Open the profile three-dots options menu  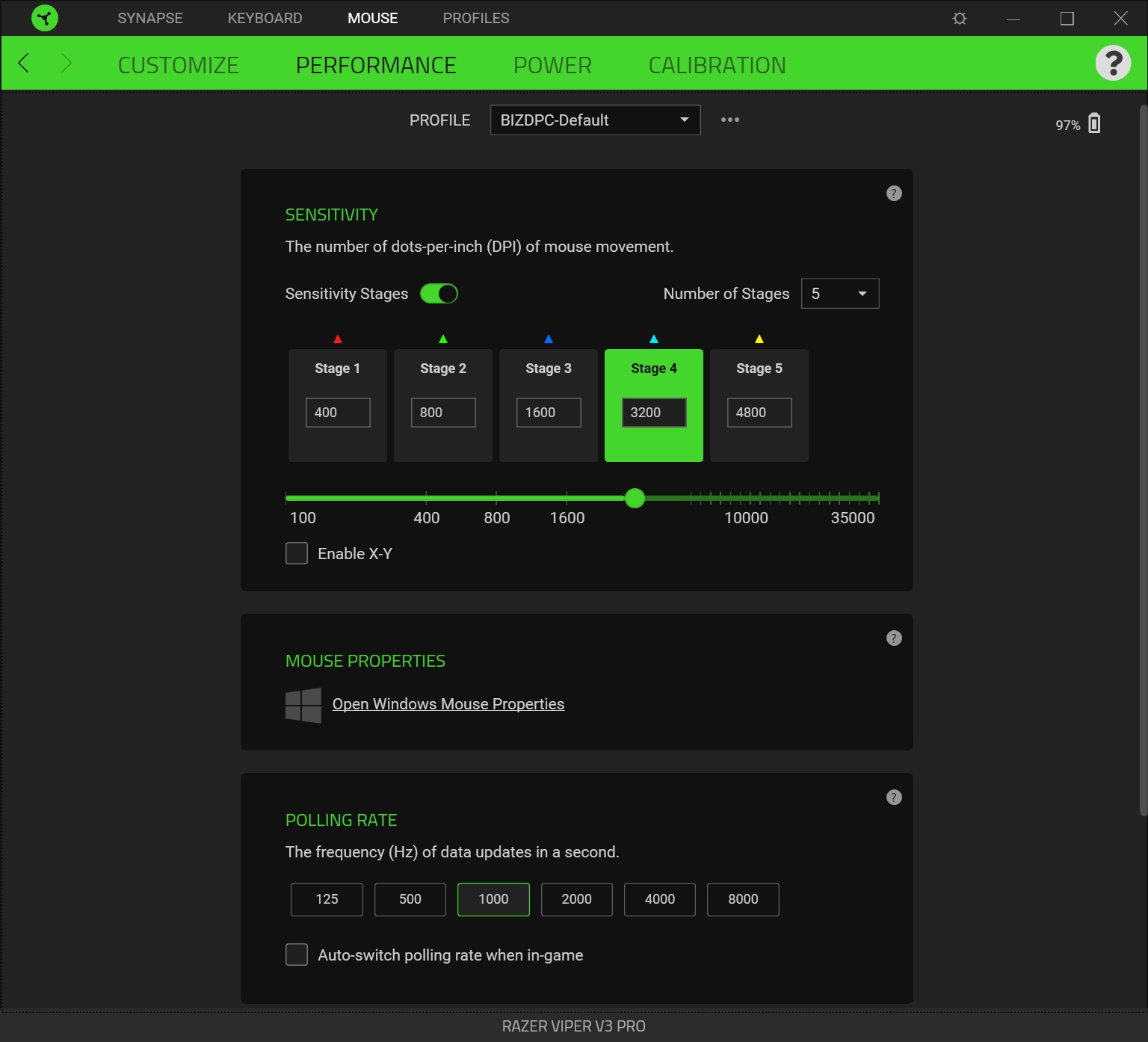pos(729,120)
